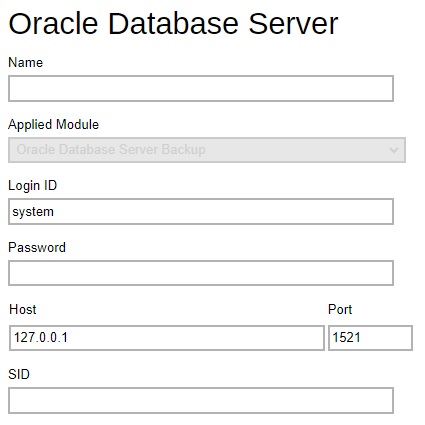425x425 pixels.
Task: Open the Applied Module dropdown
Action: click(x=207, y=150)
